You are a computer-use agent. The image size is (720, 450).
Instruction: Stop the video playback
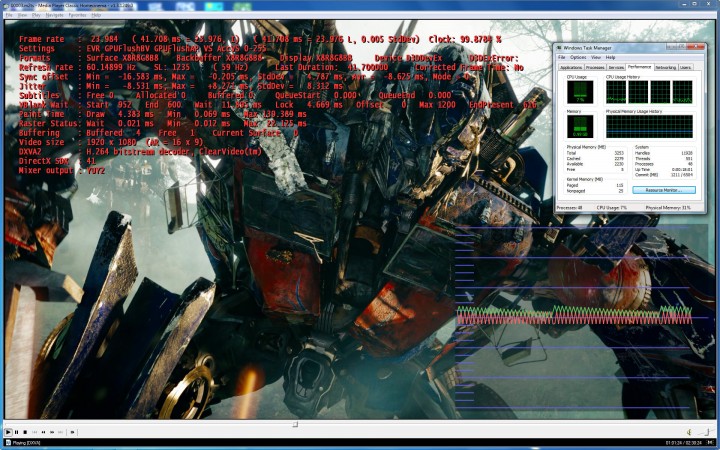25,432
